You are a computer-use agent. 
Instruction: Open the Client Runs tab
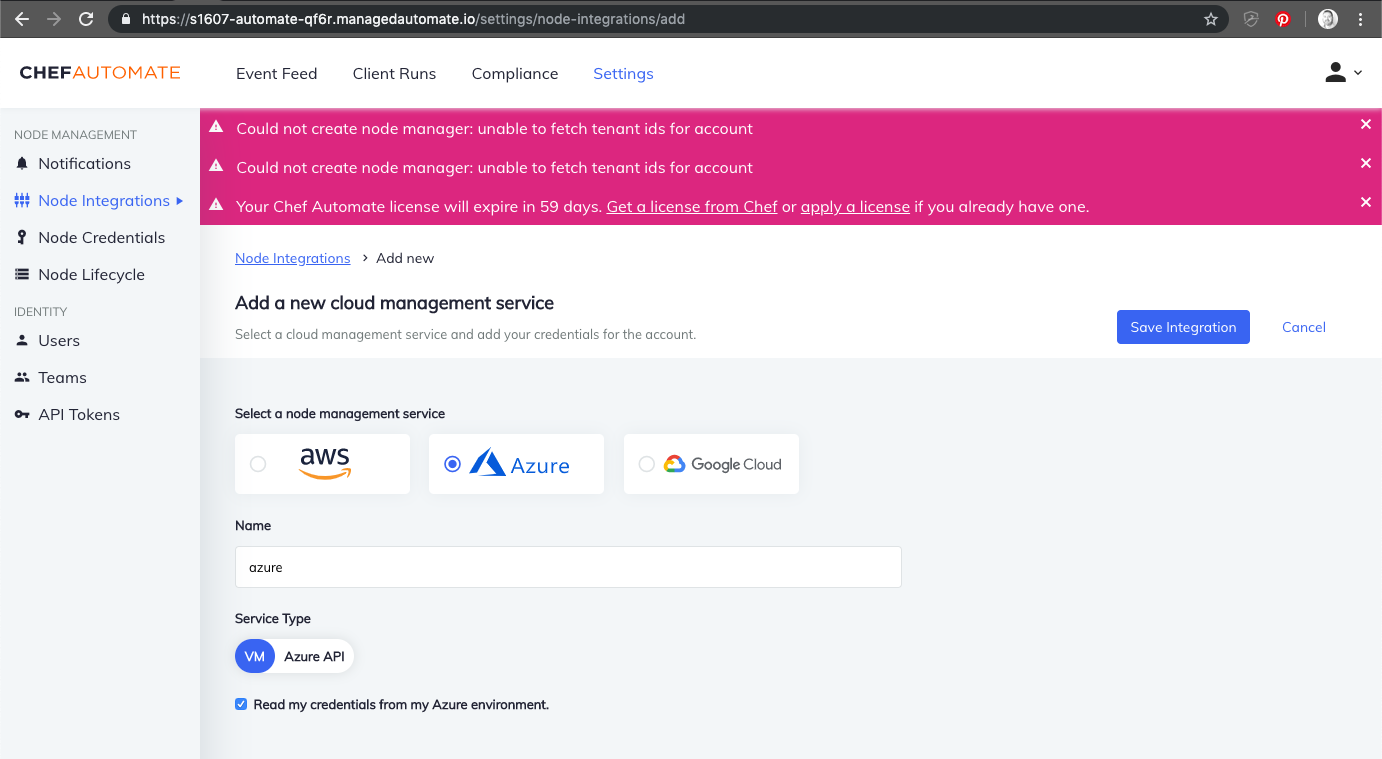pos(394,73)
